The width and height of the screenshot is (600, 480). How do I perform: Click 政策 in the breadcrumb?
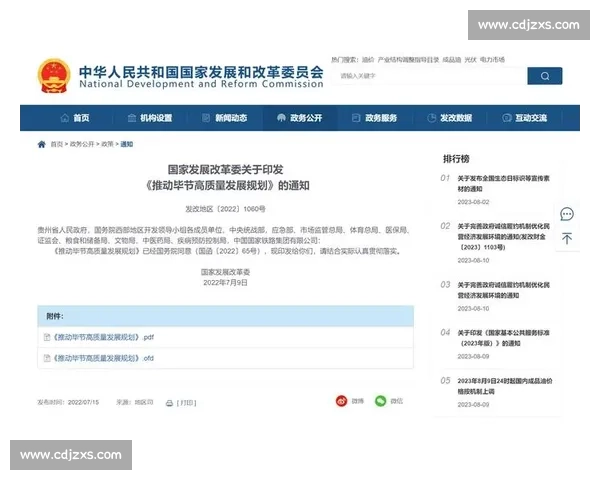click(108, 144)
